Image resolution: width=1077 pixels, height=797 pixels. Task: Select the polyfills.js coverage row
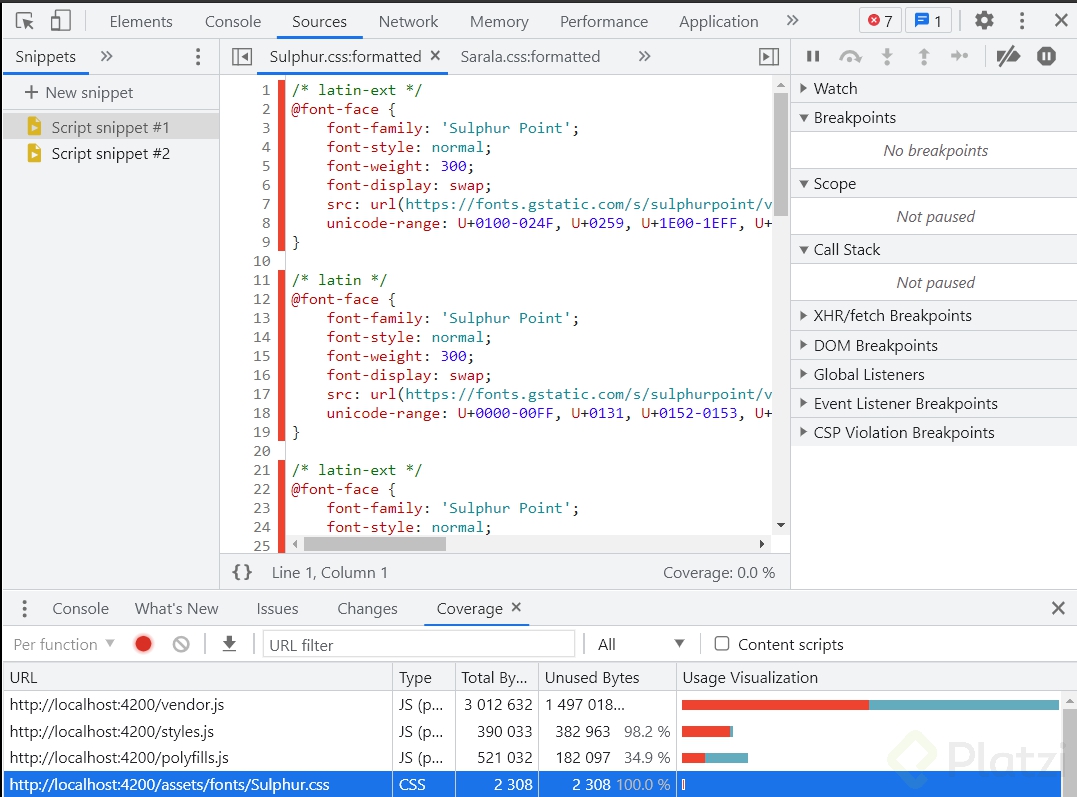(x=532, y=757)
